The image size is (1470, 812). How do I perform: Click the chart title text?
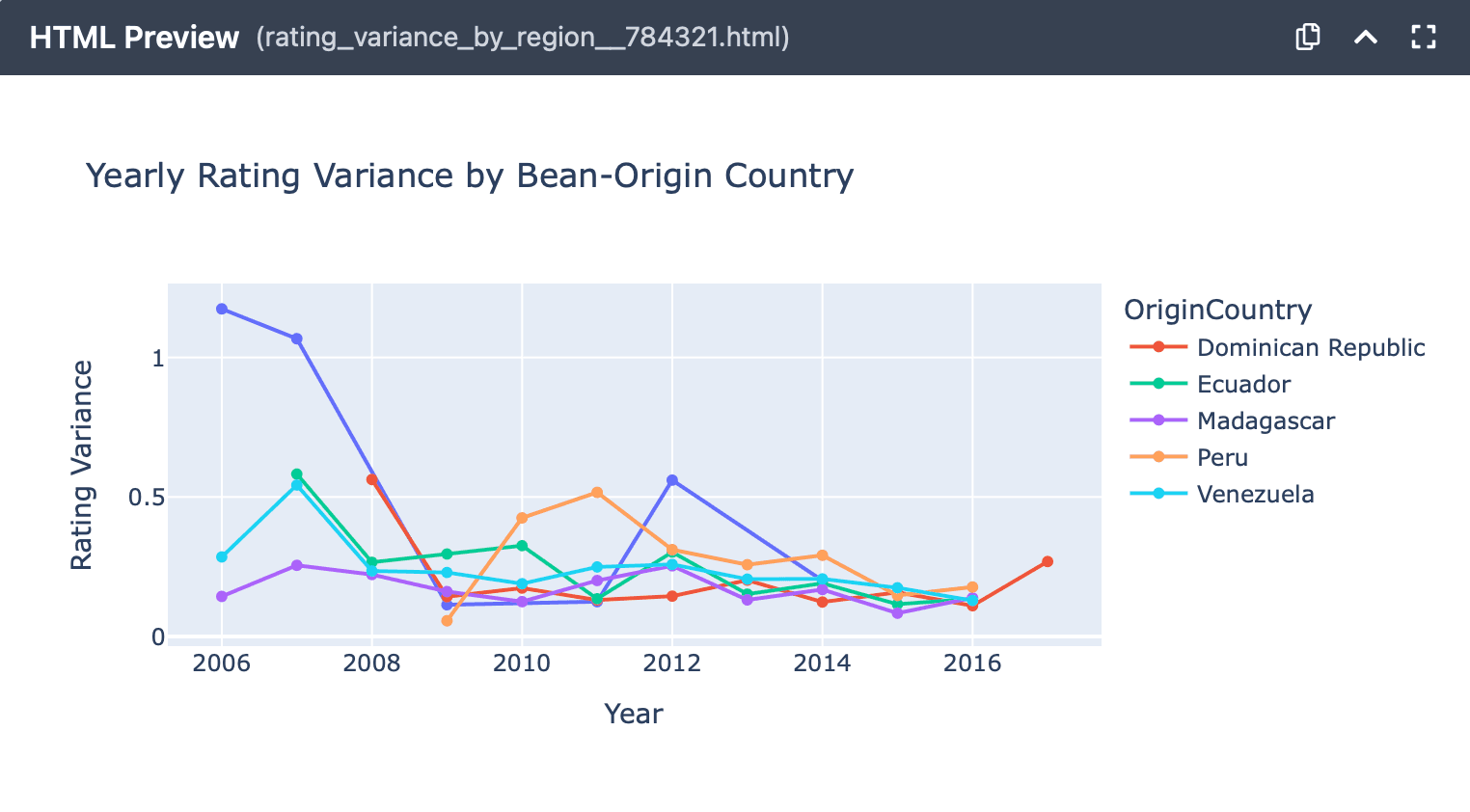click(x=470, y=176)
